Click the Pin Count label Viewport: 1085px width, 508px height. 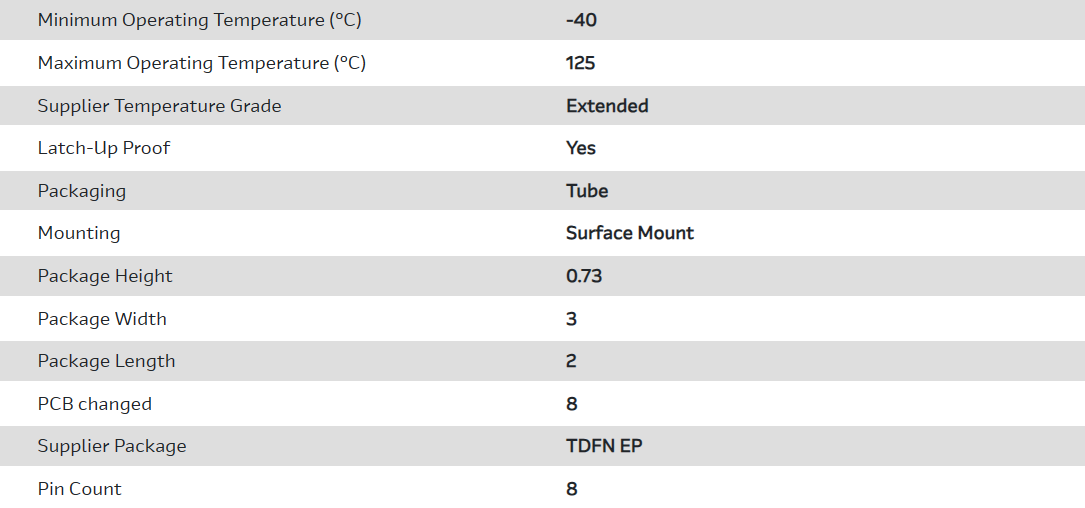(80, 489)
